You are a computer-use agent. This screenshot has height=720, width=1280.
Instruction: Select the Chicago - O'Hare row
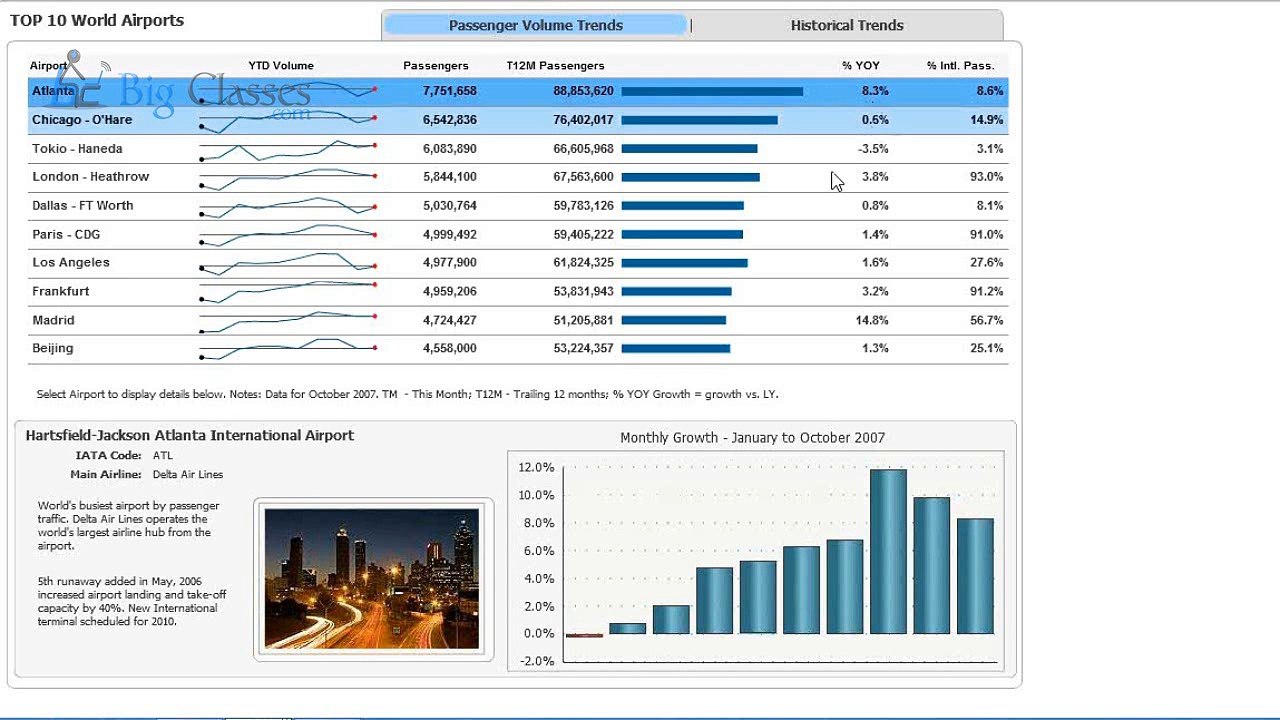518,120
